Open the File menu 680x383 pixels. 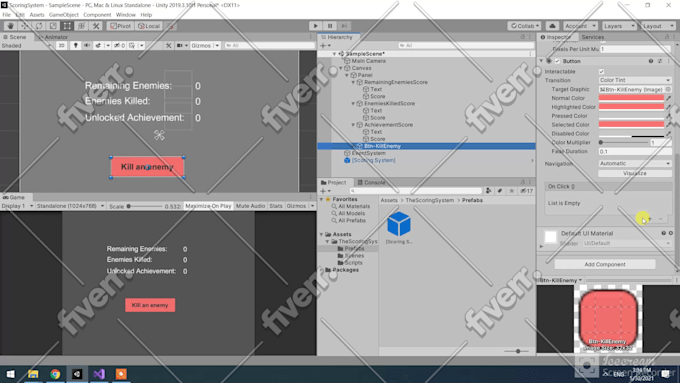point(7,15)
